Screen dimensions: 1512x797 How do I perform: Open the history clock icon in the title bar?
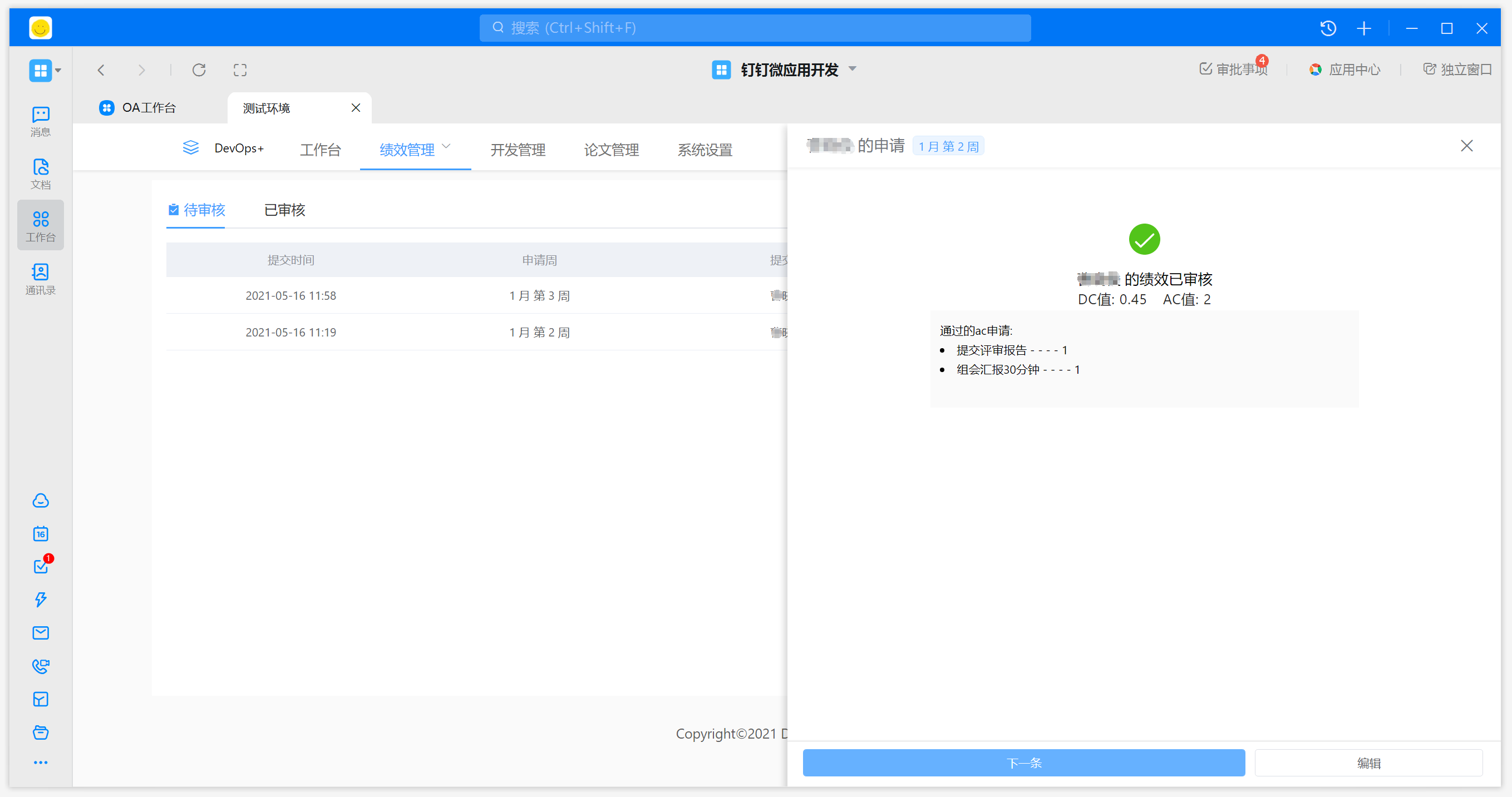(1328, 28)
